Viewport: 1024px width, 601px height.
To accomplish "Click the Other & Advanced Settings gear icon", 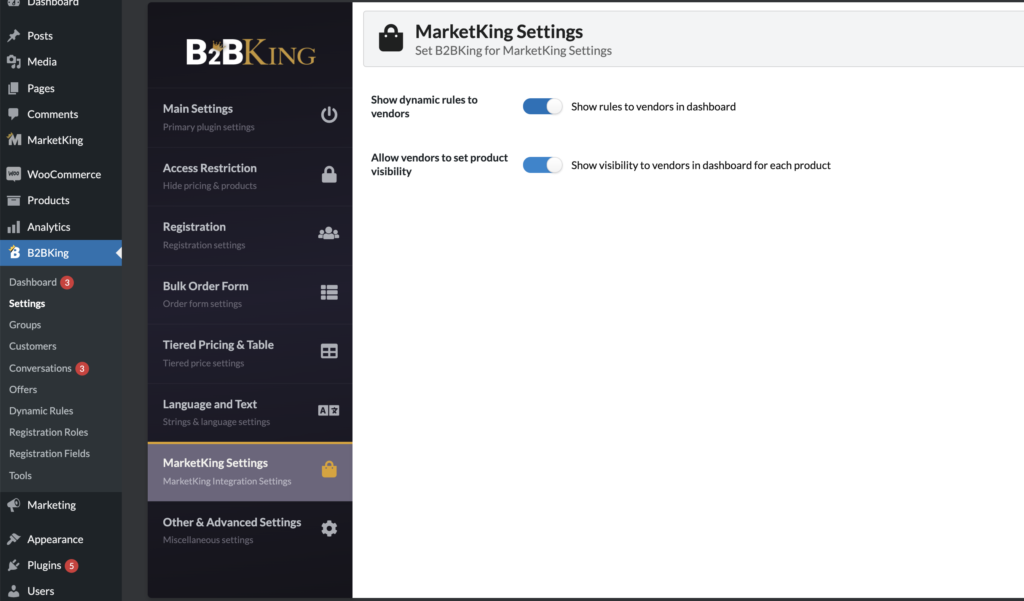I will click(329, 528).
